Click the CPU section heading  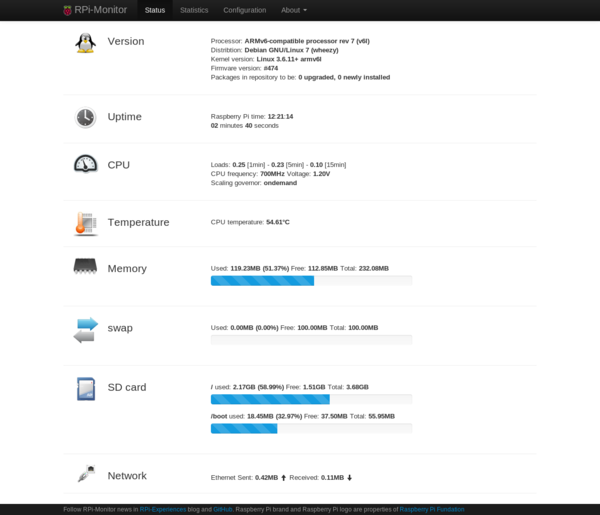(x=119, y=165)
